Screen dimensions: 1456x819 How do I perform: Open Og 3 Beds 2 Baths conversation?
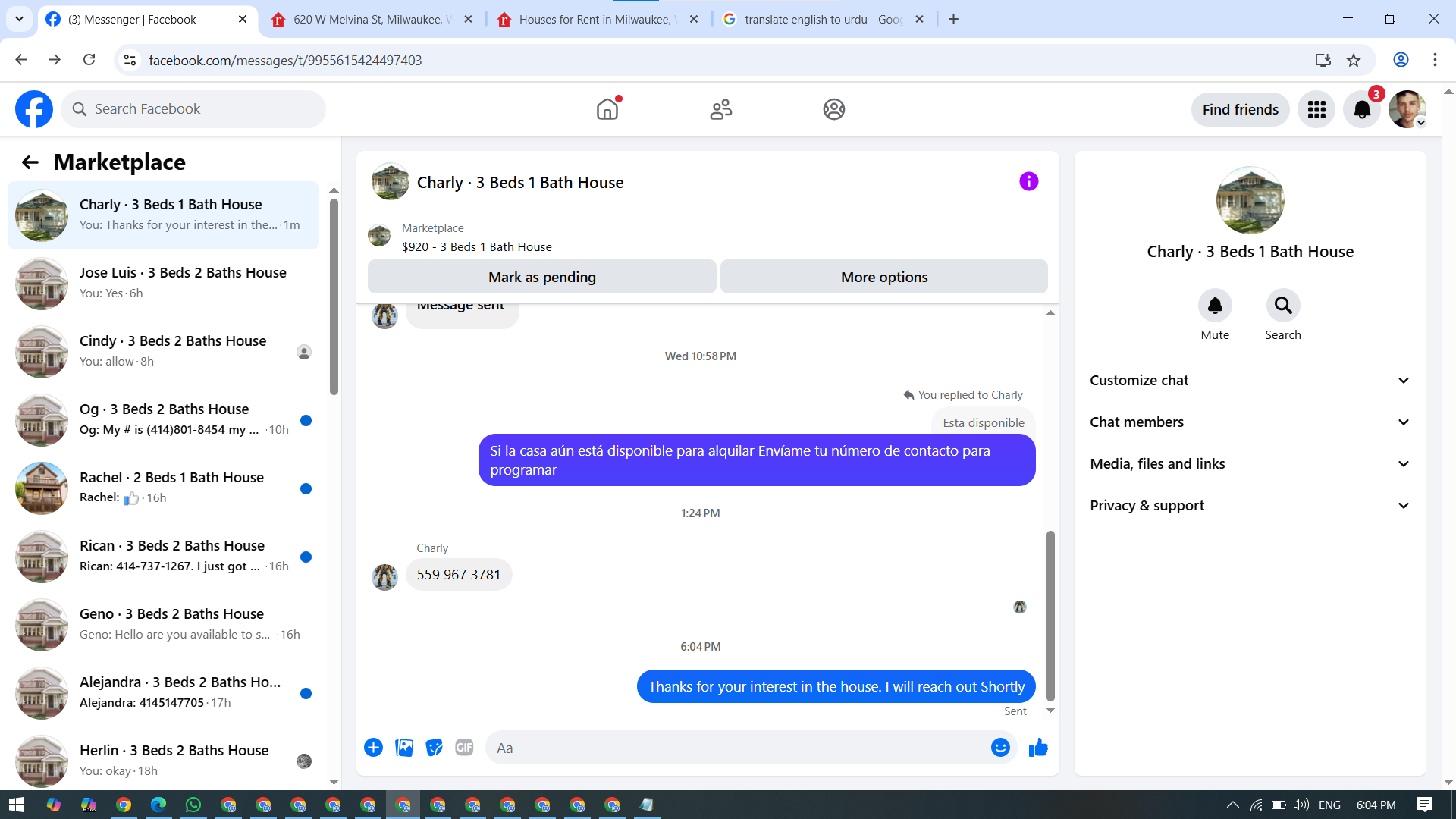163,419
